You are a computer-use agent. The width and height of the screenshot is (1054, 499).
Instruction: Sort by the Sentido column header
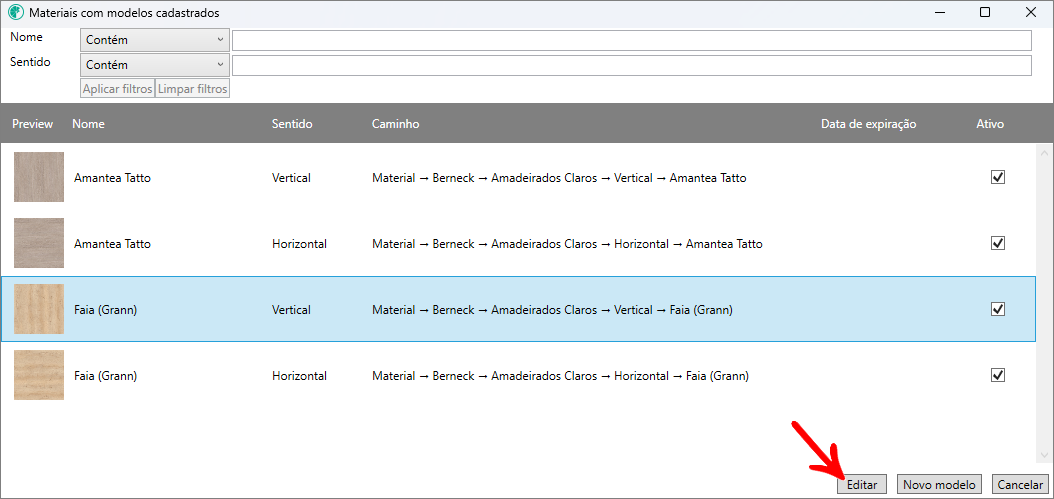(292, 124)
